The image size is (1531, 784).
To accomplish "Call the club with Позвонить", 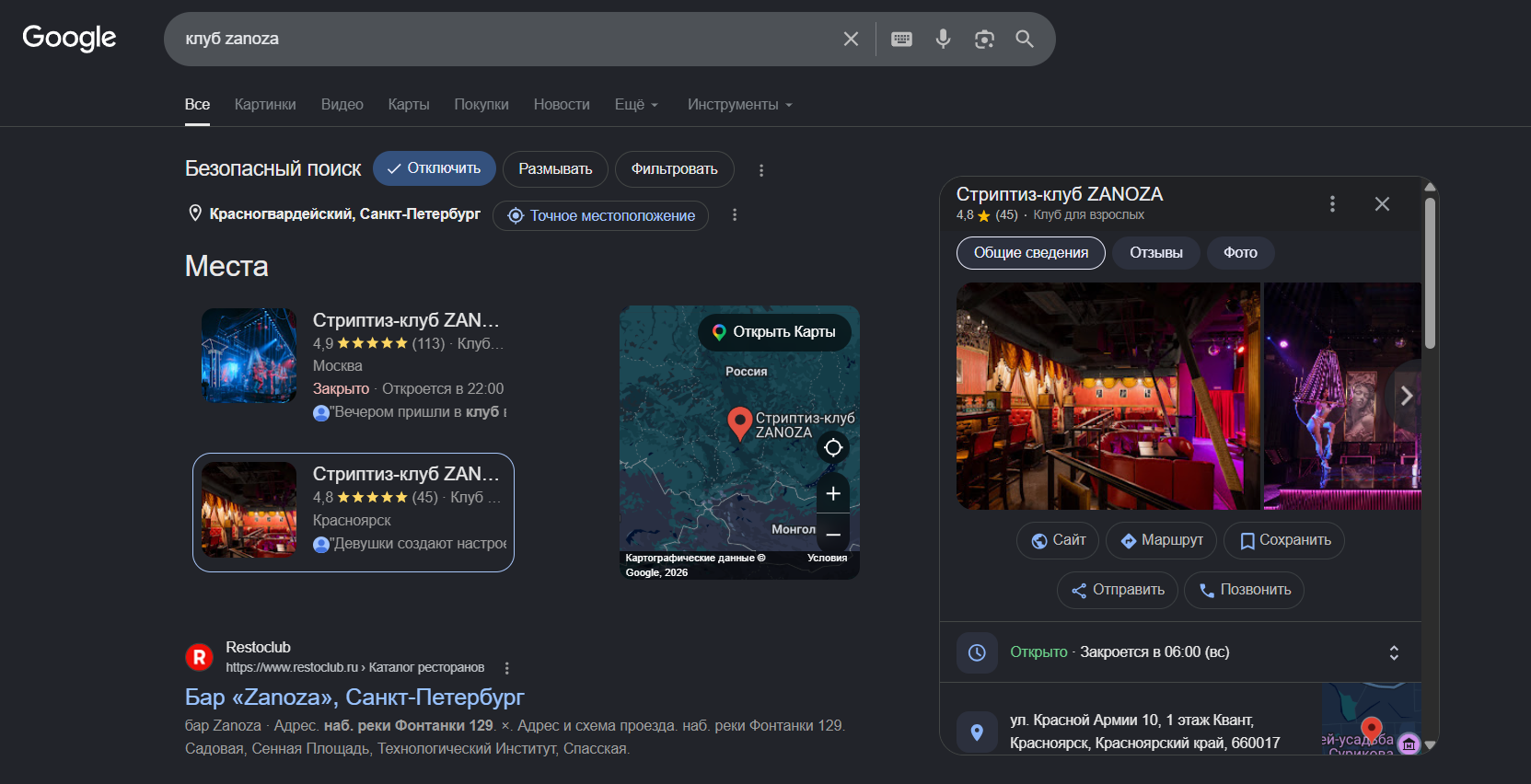I will pos(1244,590).
